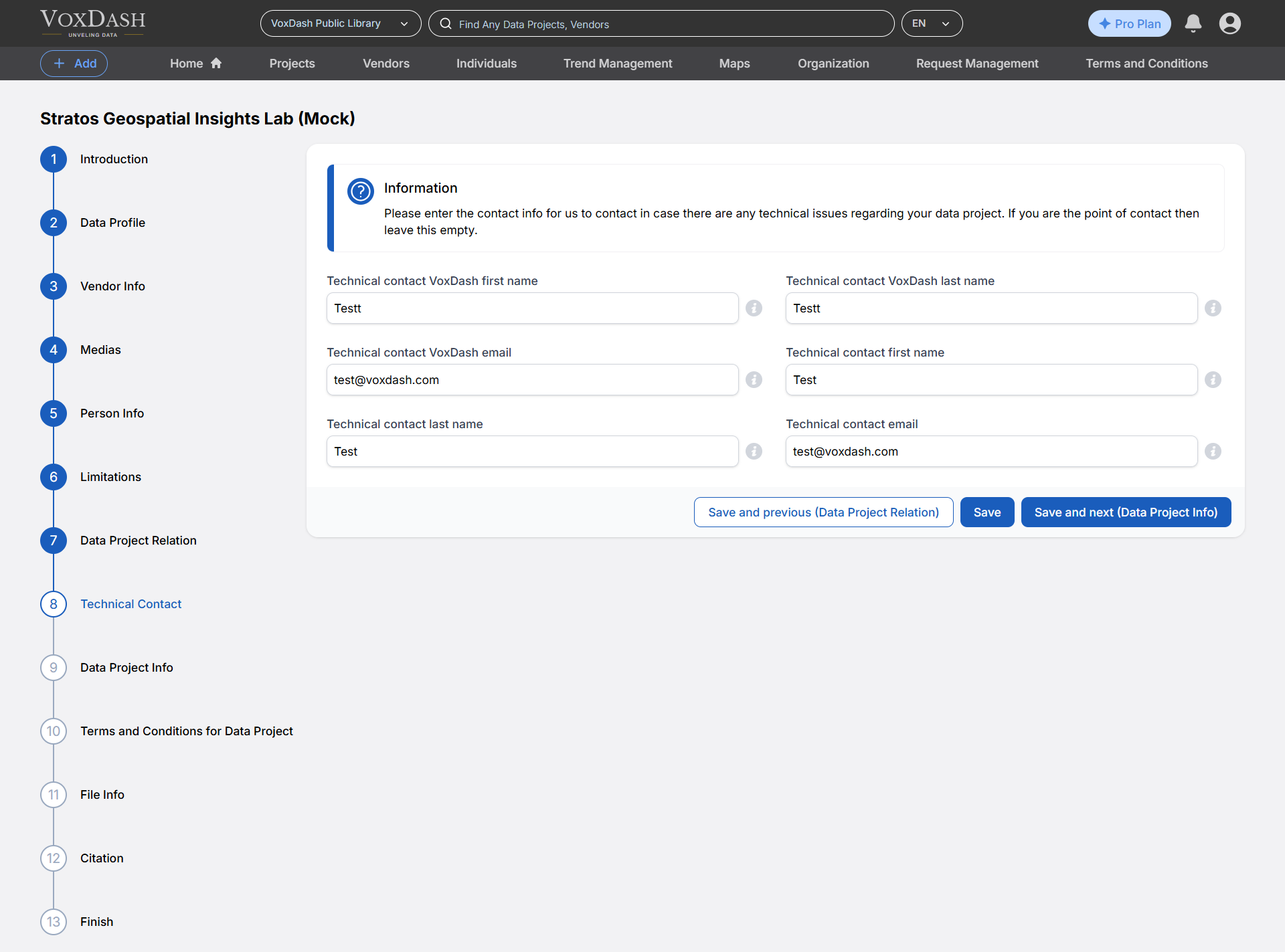The height and width of the screenshot is (952, 1285).
Task: Click the VoxDash logo
Action: (92, 23)
